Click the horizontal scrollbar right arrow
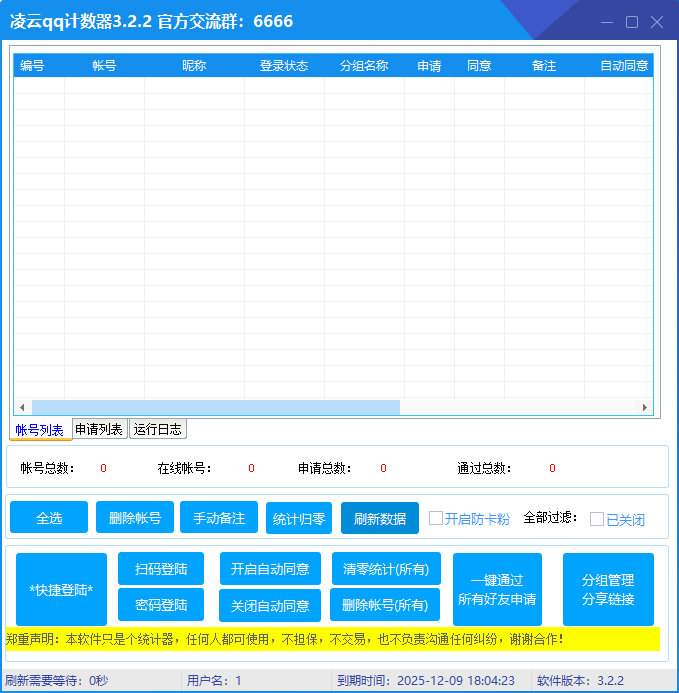The height and width of the screenshot is (693, 679). click(x=645, y=407)
